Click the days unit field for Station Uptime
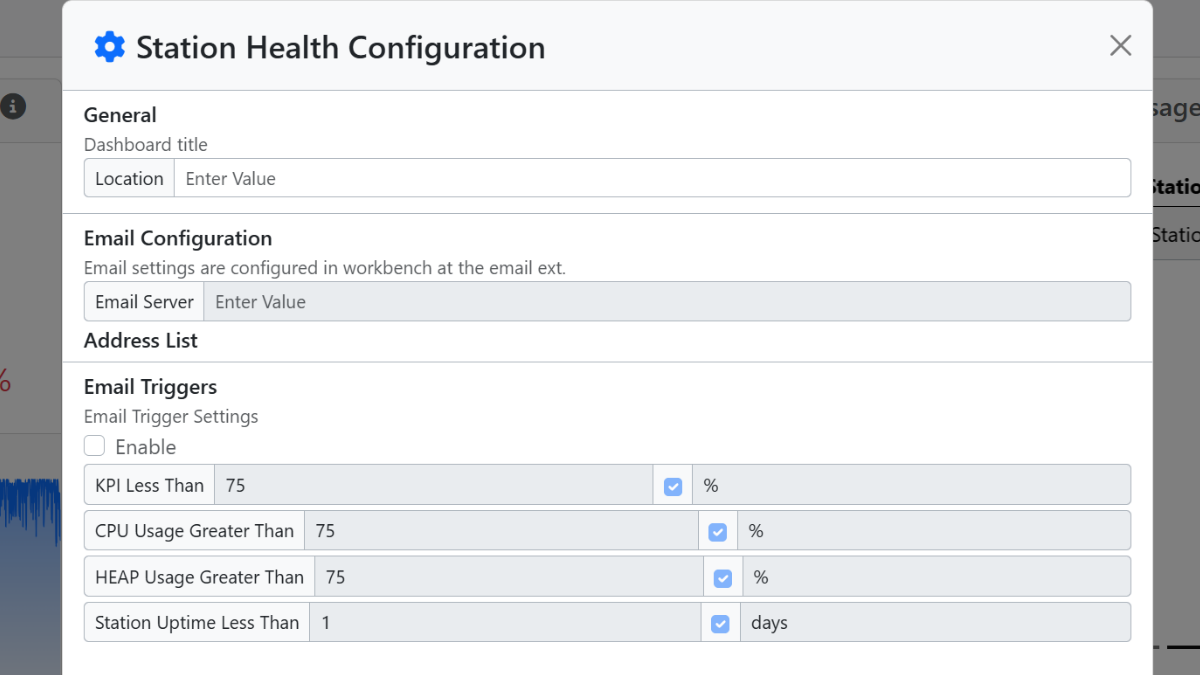 [x=934, y=624]
